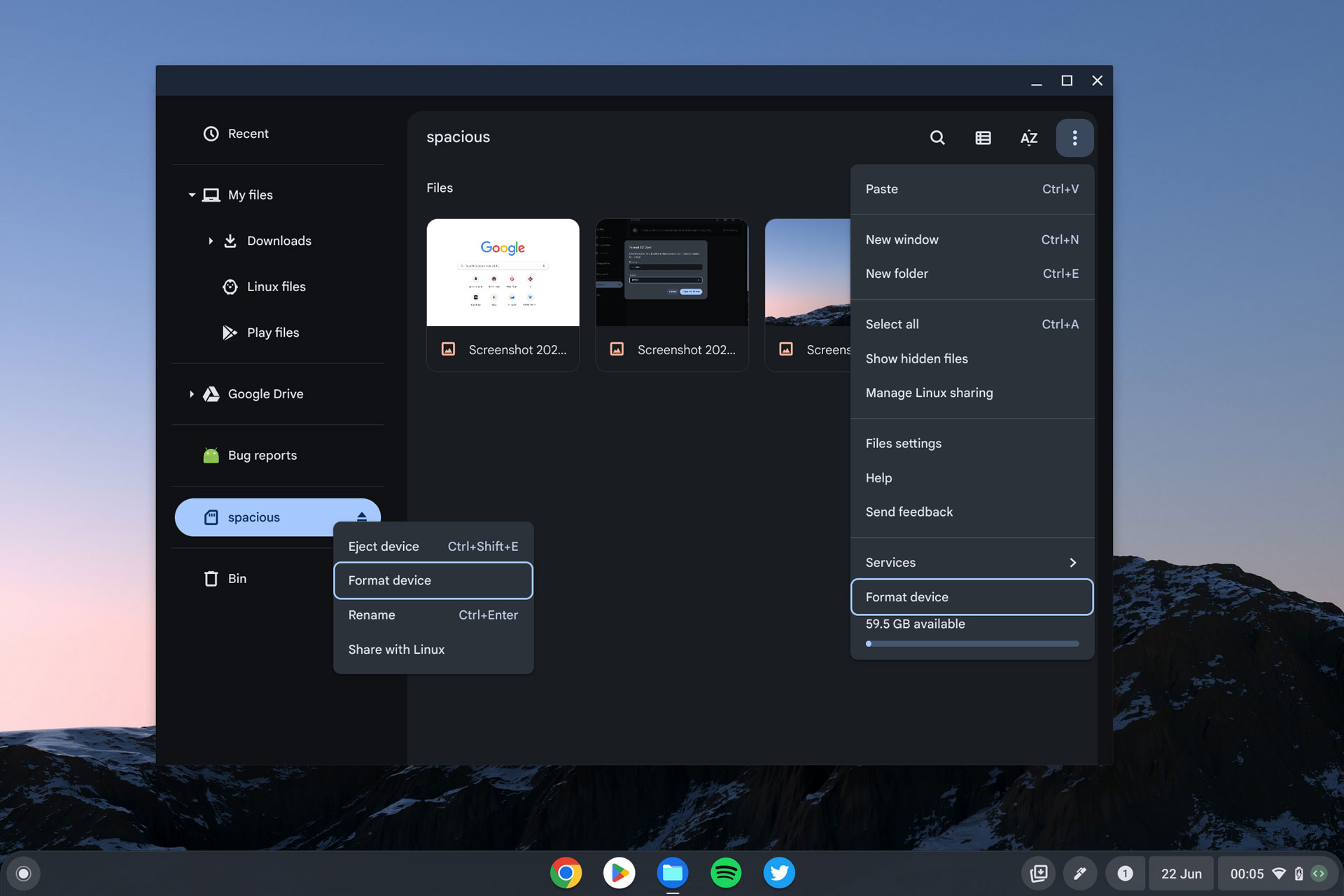1344x896 pixels.
Task: Click the launcher circle button
Action: pyautogui.click(x=23, y=874)
